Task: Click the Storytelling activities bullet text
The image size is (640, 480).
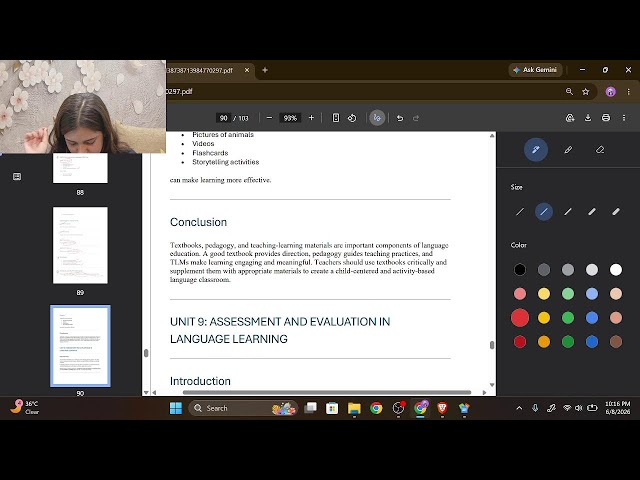Action: tap(226, 162)
